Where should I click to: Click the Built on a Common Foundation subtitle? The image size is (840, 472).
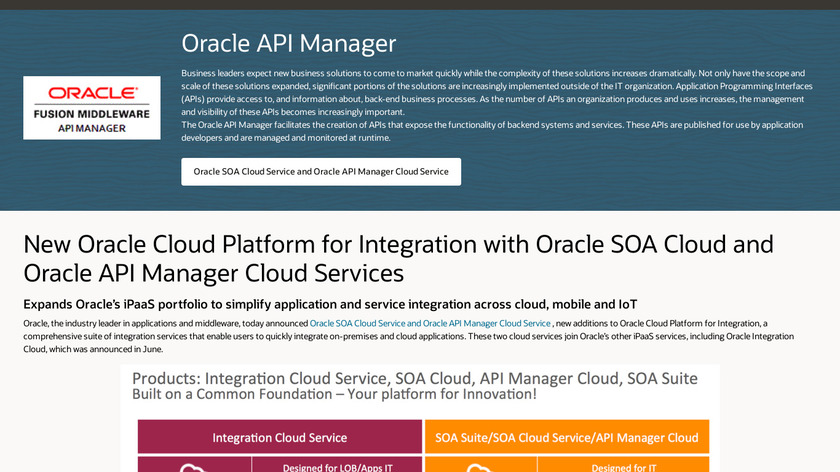pyautogui.click(x=334, y=394)
